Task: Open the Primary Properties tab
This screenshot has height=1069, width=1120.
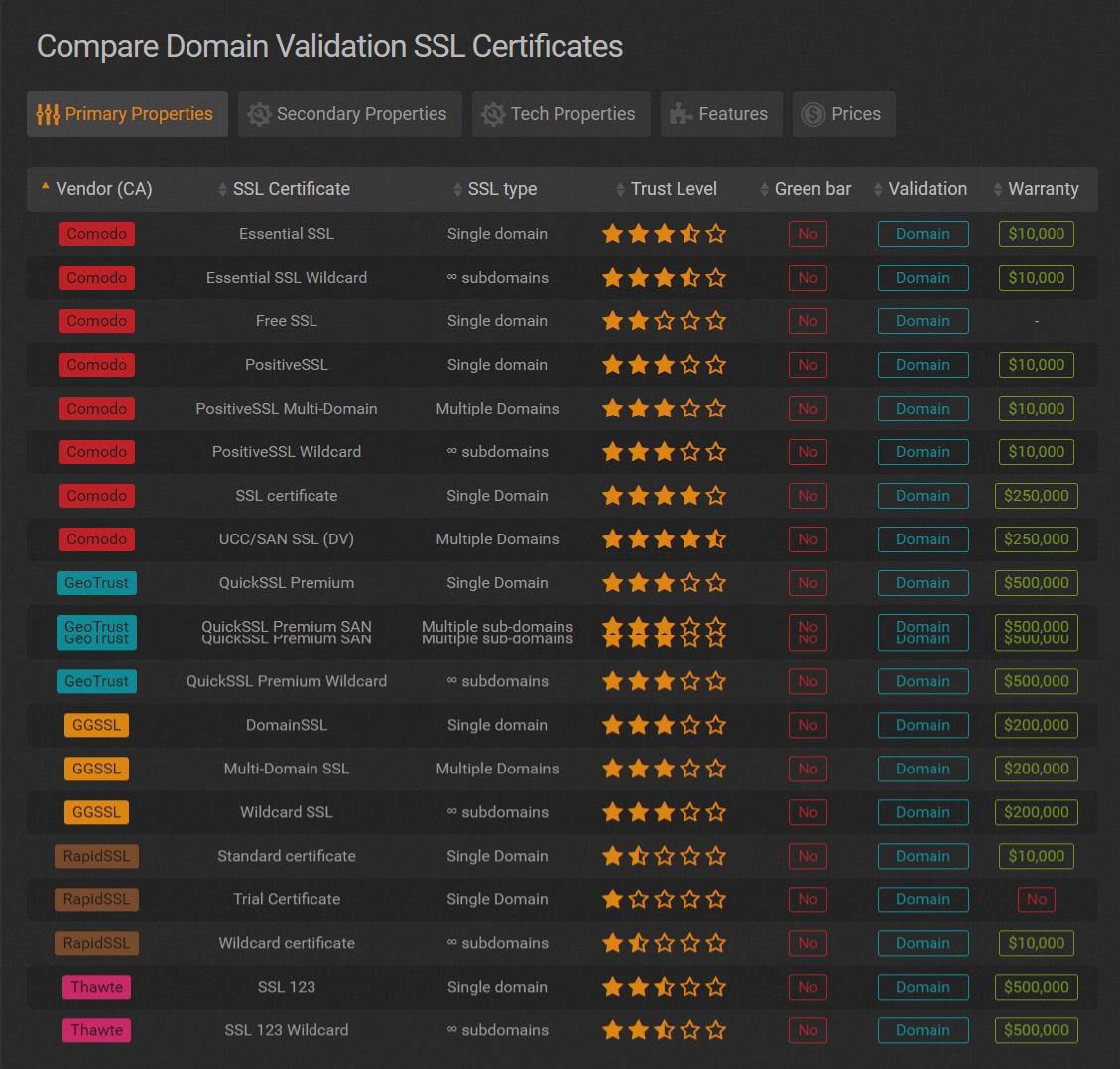Action: (x=127, y=113)
